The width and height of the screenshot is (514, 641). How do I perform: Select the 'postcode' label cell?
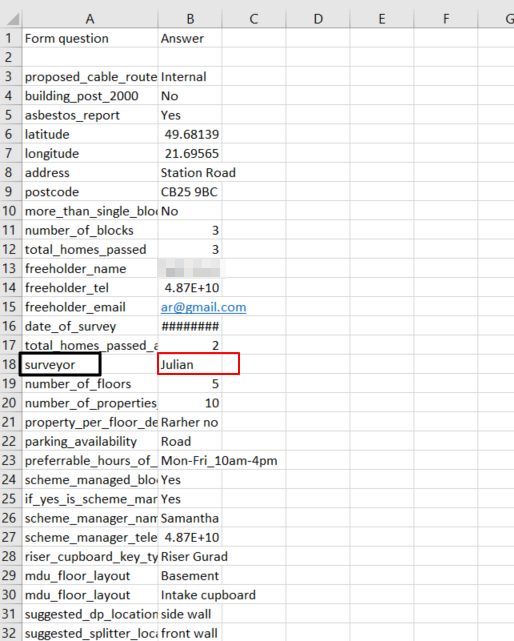click(90, 192)
